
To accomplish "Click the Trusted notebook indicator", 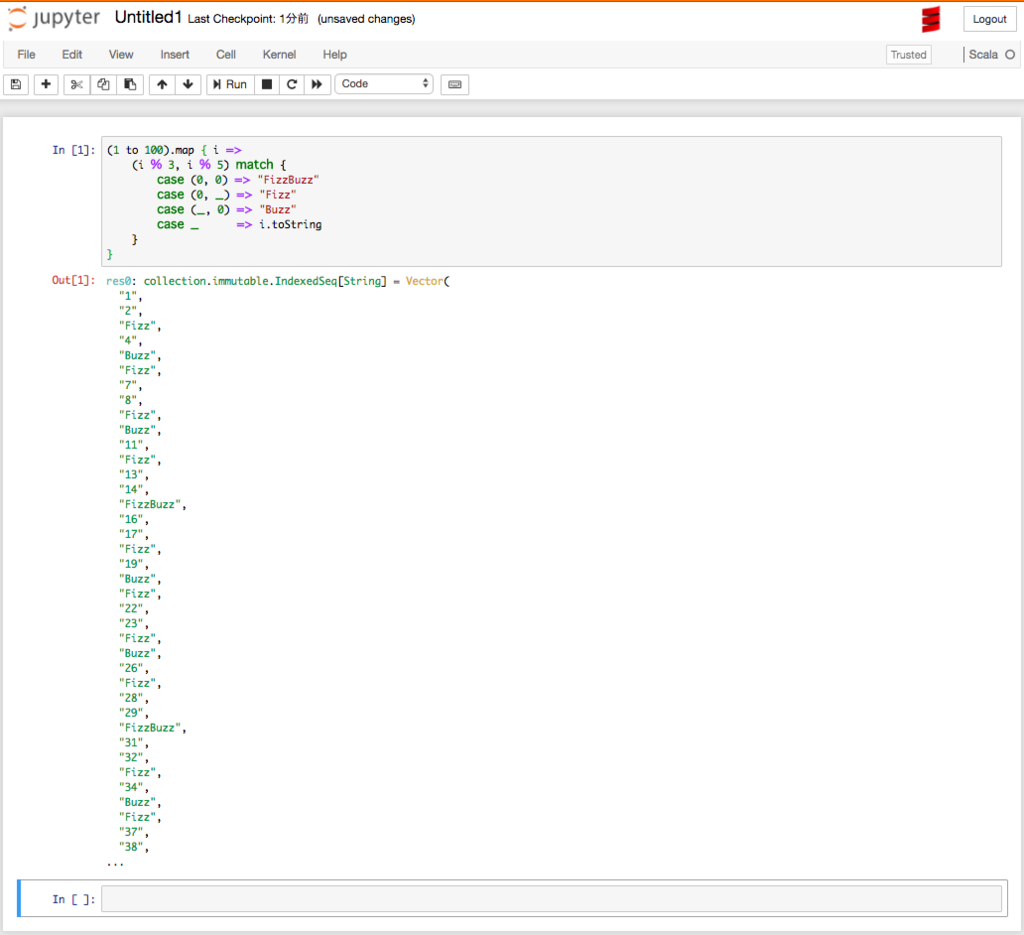I will click(x=908, y=55).
